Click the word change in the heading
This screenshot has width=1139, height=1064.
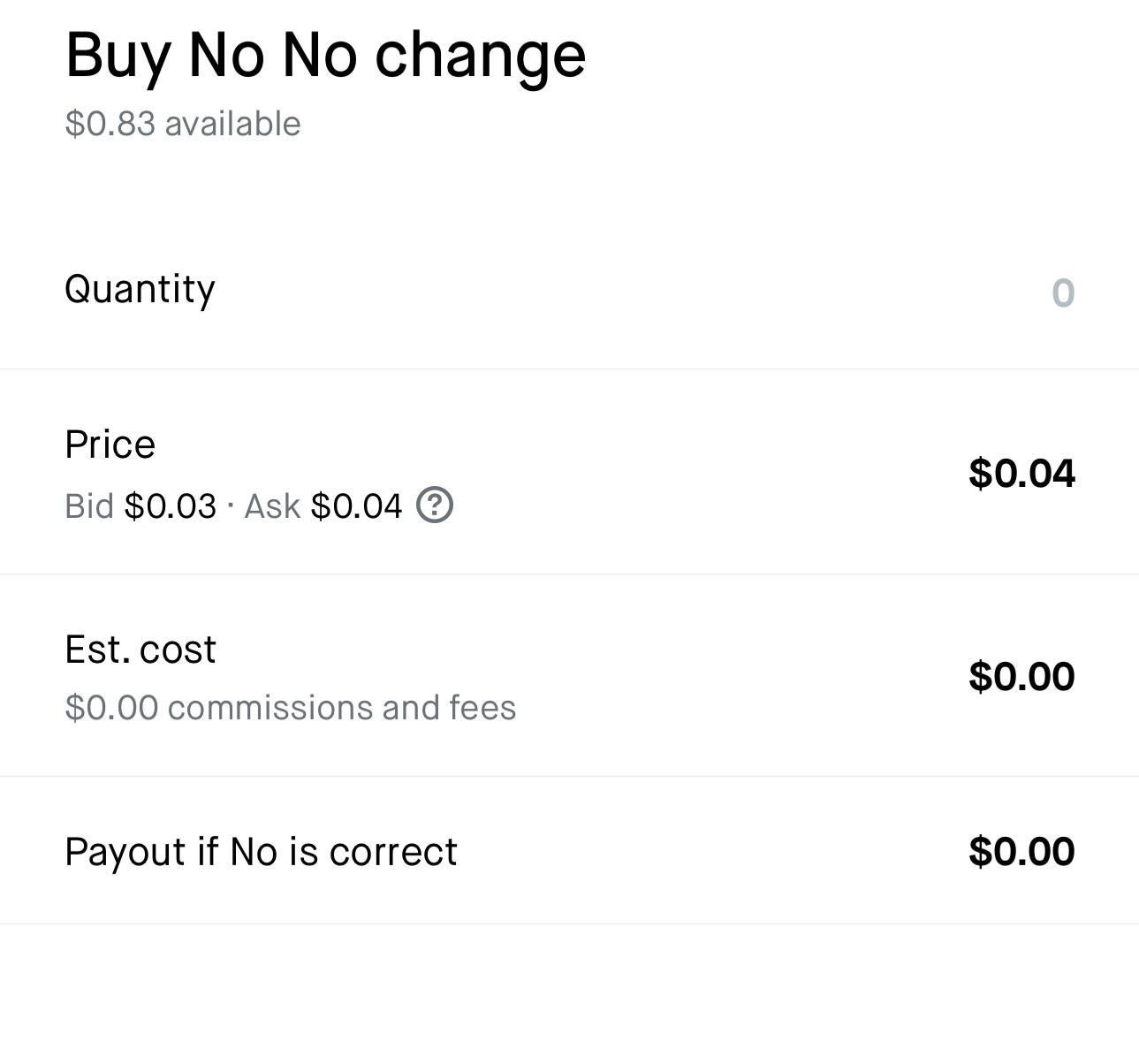[480, 55]
